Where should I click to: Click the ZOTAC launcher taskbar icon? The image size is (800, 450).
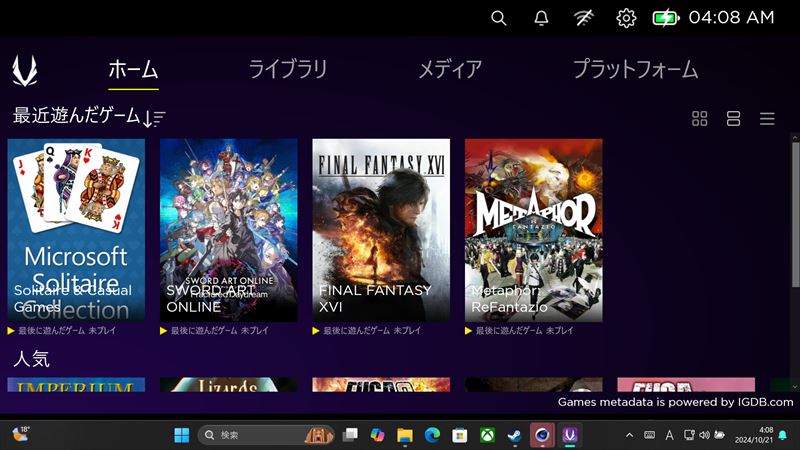(569, 435)
